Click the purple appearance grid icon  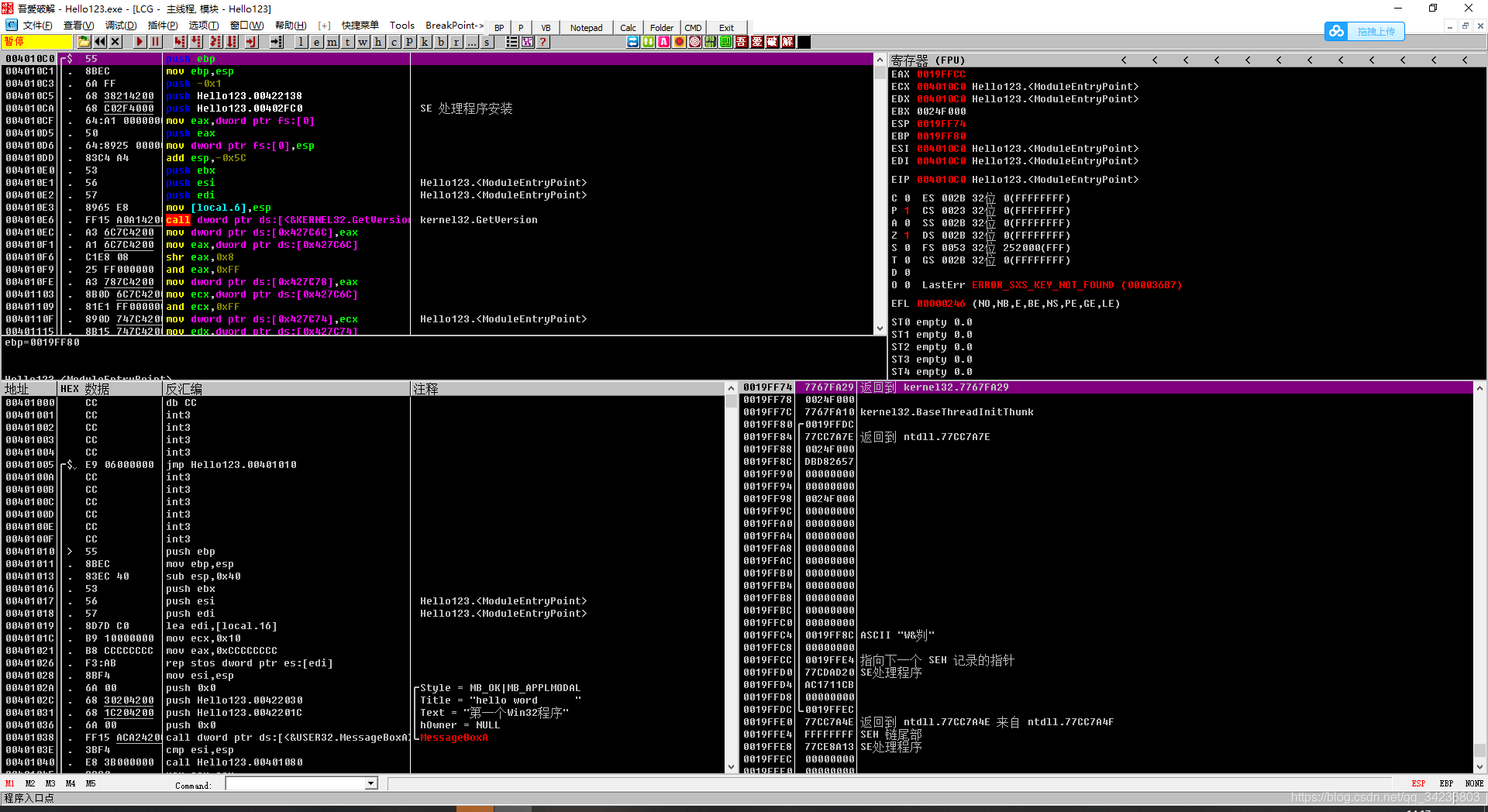pos(527,42)
